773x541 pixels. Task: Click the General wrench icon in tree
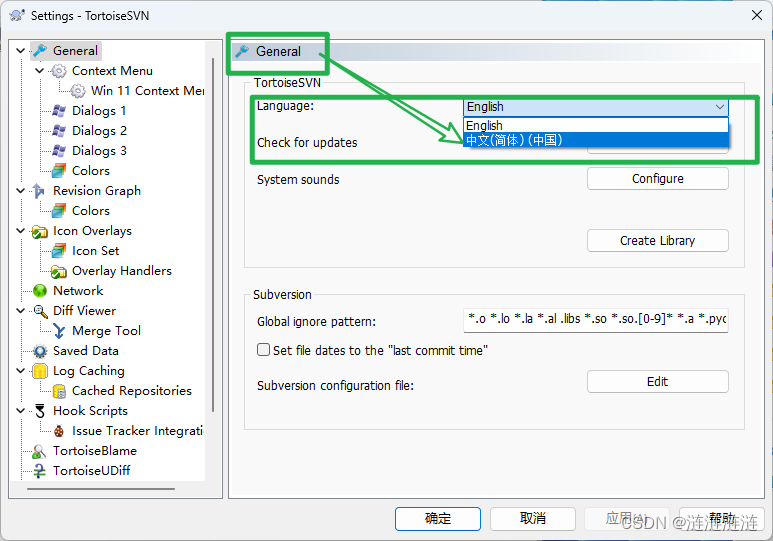tap(39, 50)
